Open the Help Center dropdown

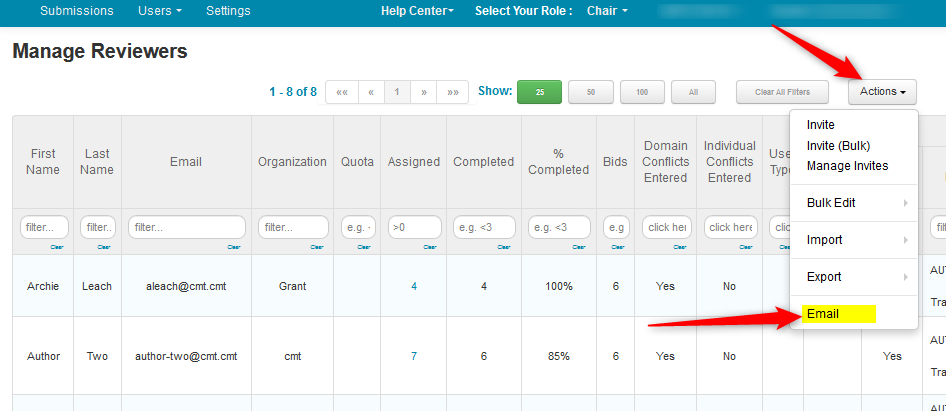(417, 11)
